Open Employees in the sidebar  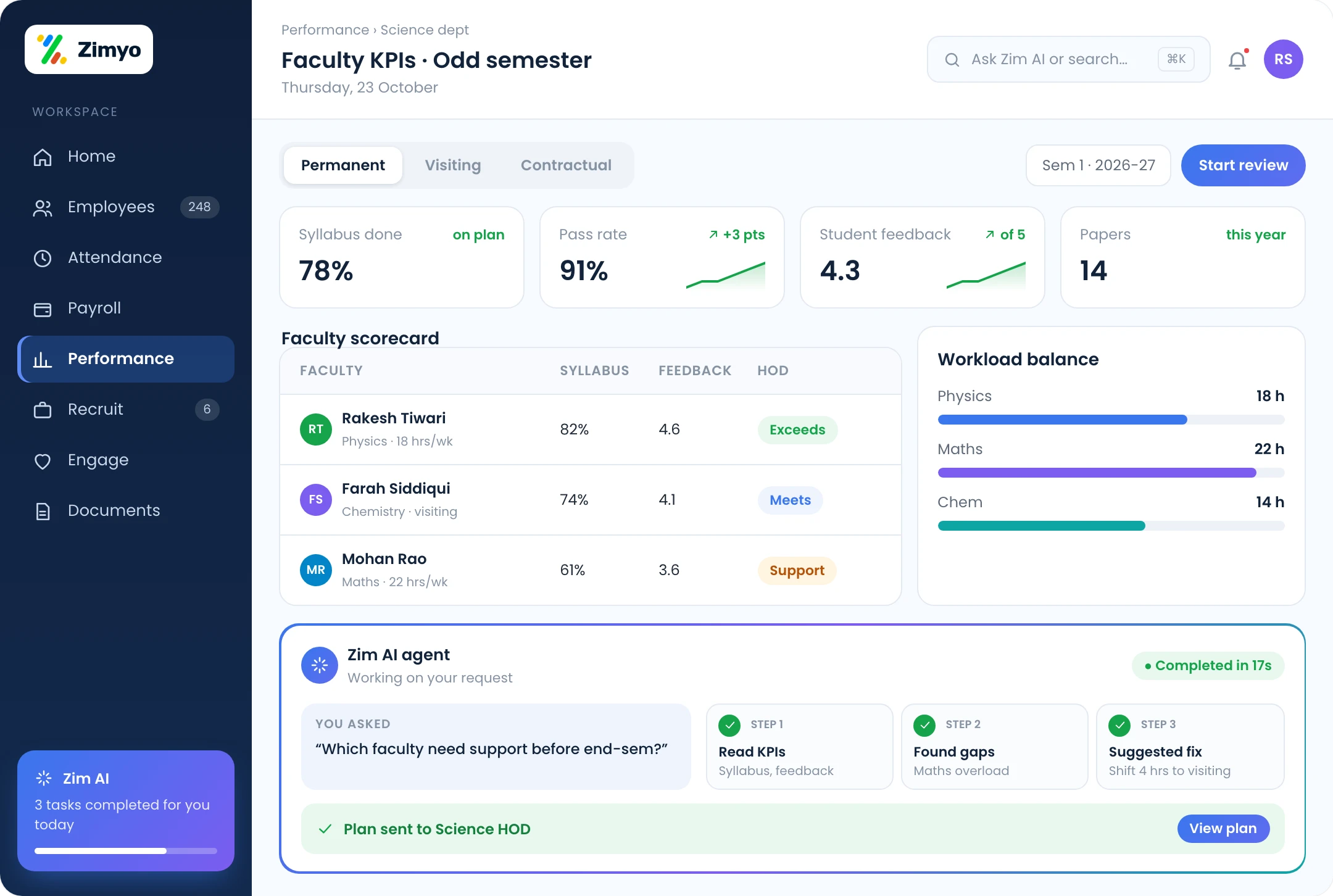tap(126, 207)
